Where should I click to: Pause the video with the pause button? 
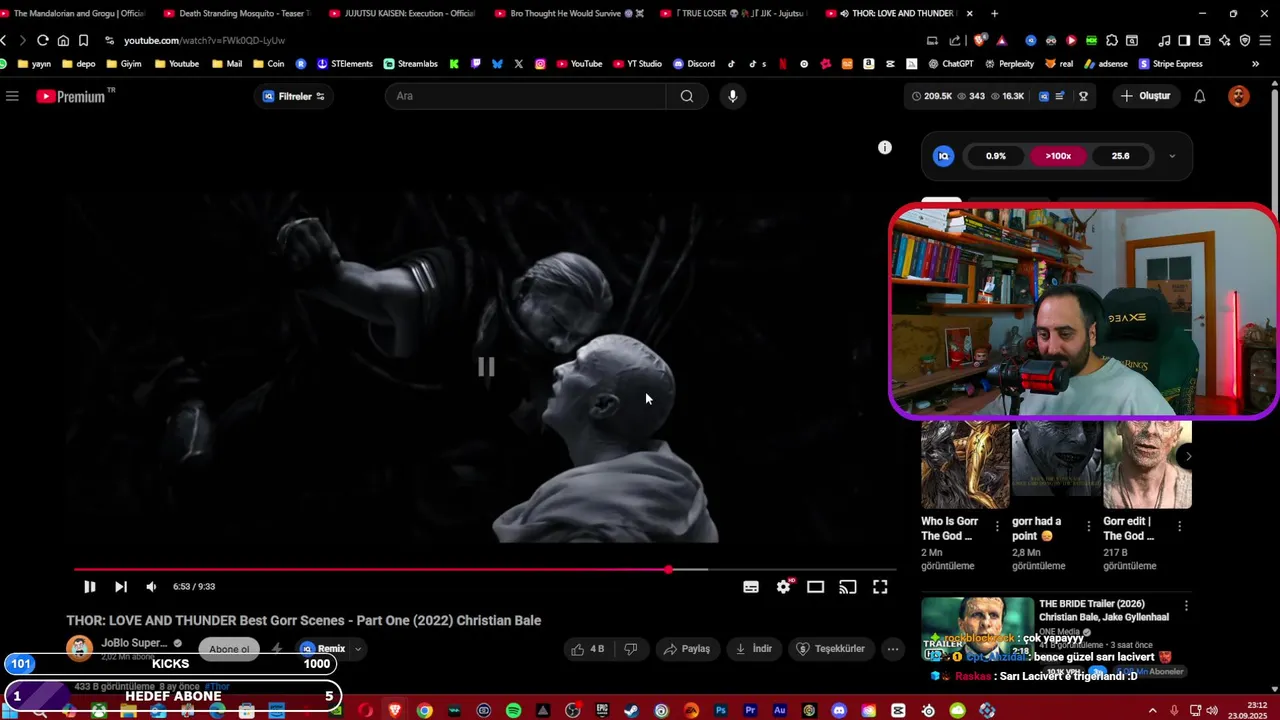coord(89,587)
